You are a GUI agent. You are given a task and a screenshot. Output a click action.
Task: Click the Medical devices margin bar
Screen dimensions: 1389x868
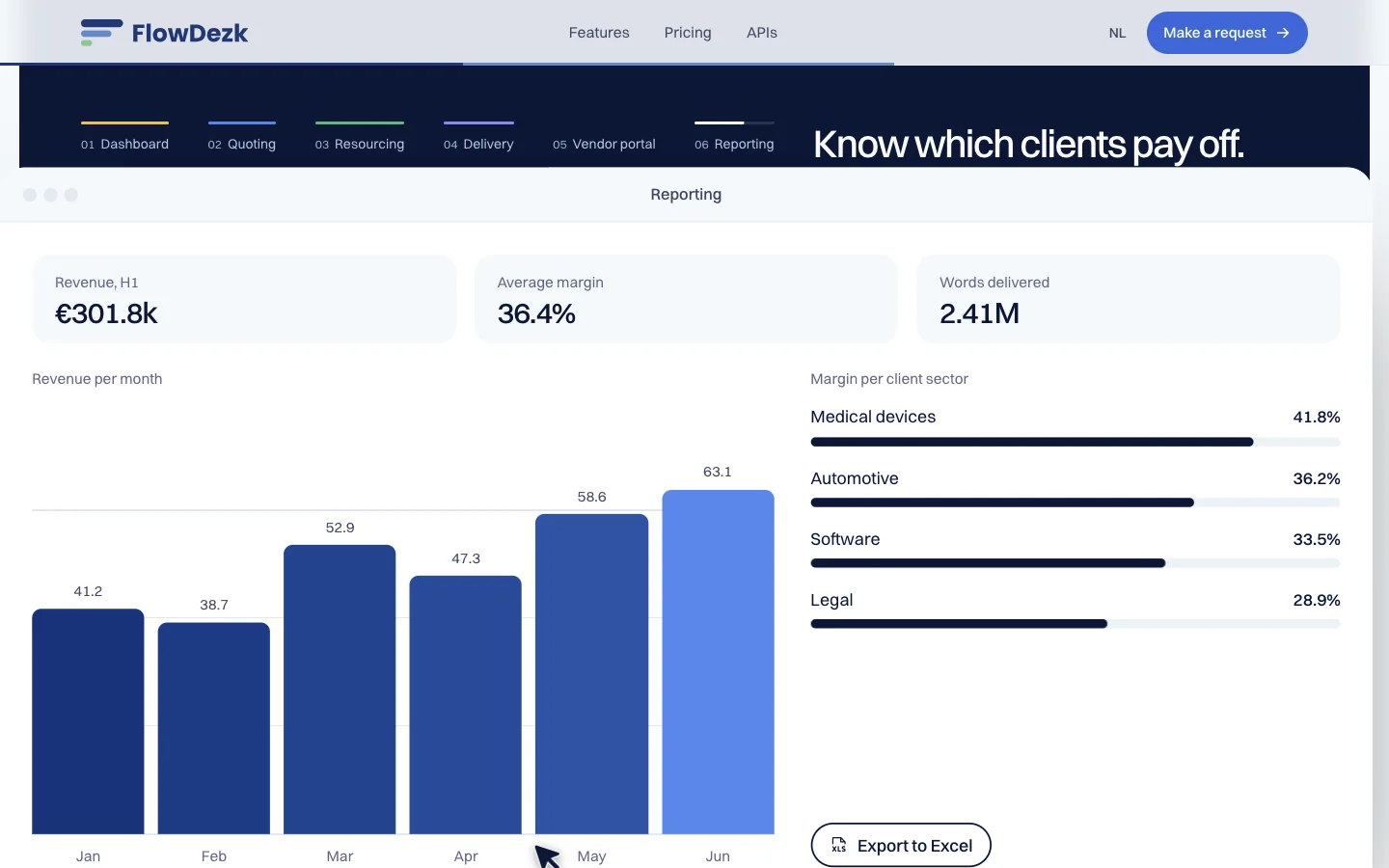coord(1076,442)
